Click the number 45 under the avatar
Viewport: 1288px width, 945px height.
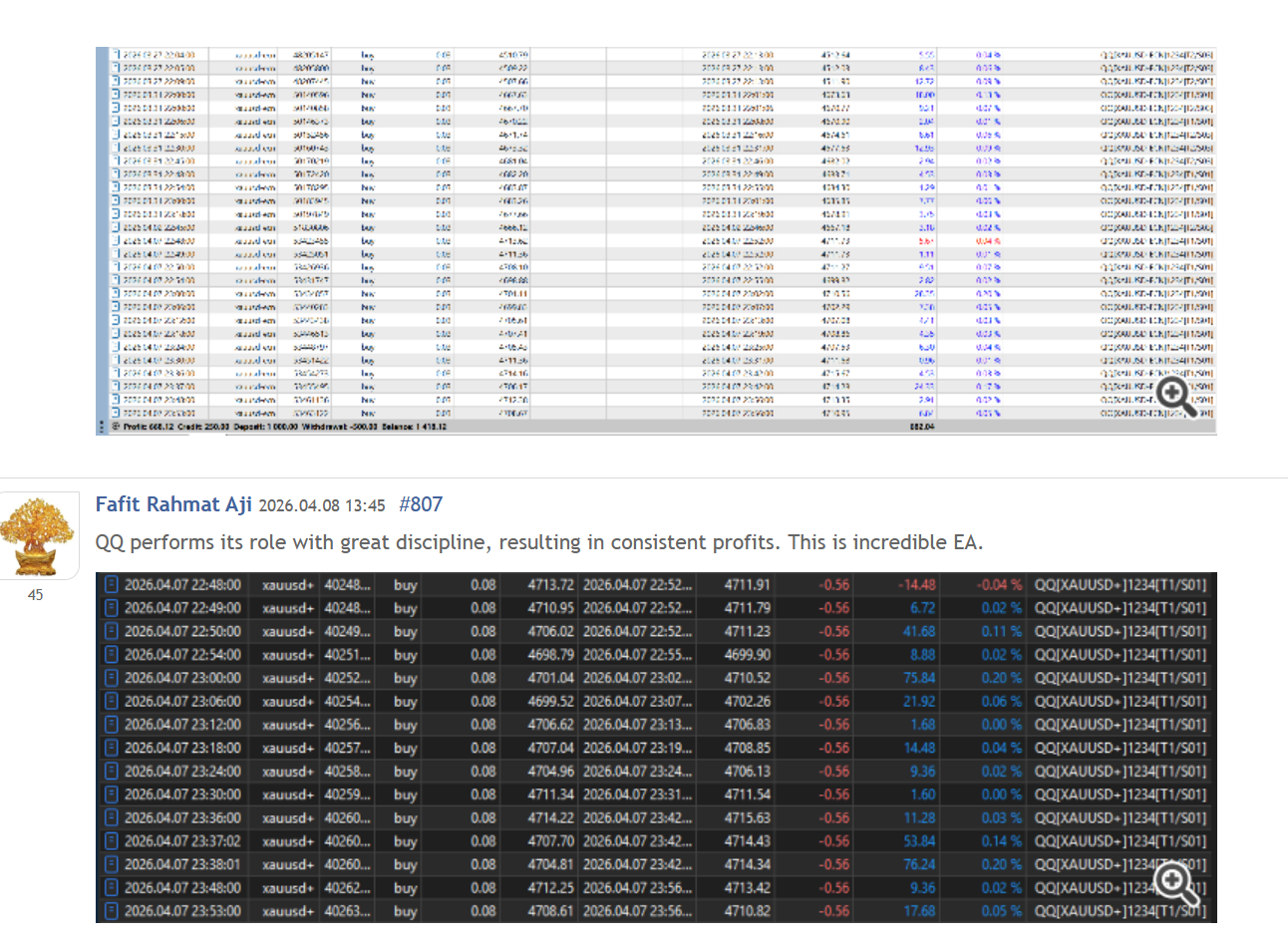point(35,595)
